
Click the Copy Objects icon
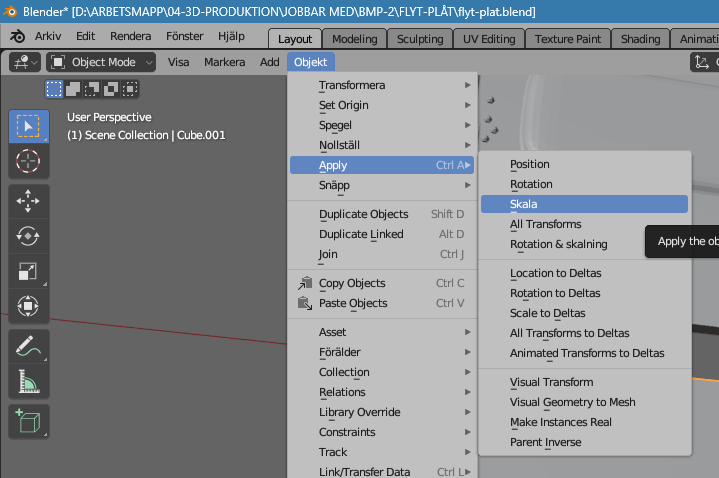pos(305,283)
